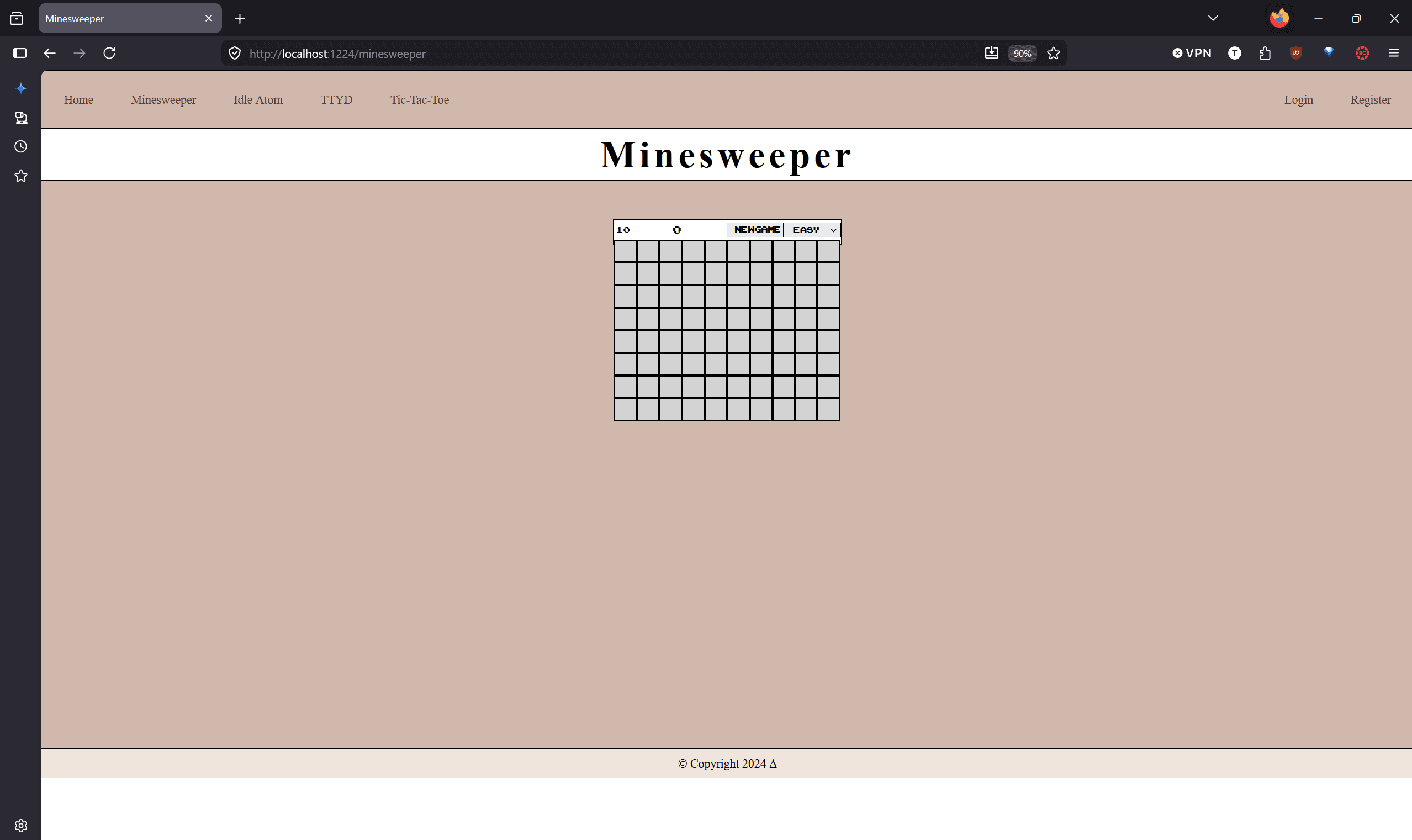Viewport: 1412px width, 840px height.
Task: Start a game with NEWGAME button
Action: pyautogui.click(x=755, y=230)
